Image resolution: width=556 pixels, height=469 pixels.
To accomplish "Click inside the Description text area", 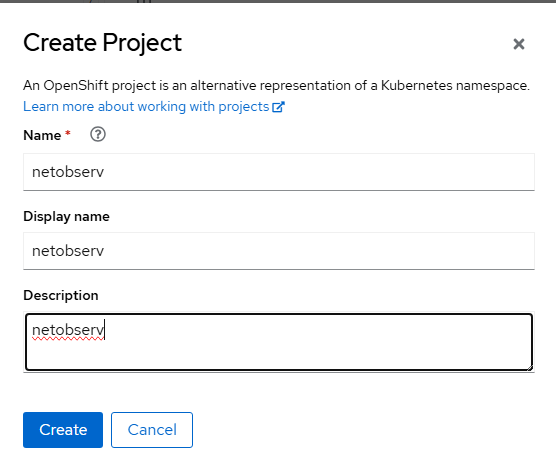I will tap(279, 342).
